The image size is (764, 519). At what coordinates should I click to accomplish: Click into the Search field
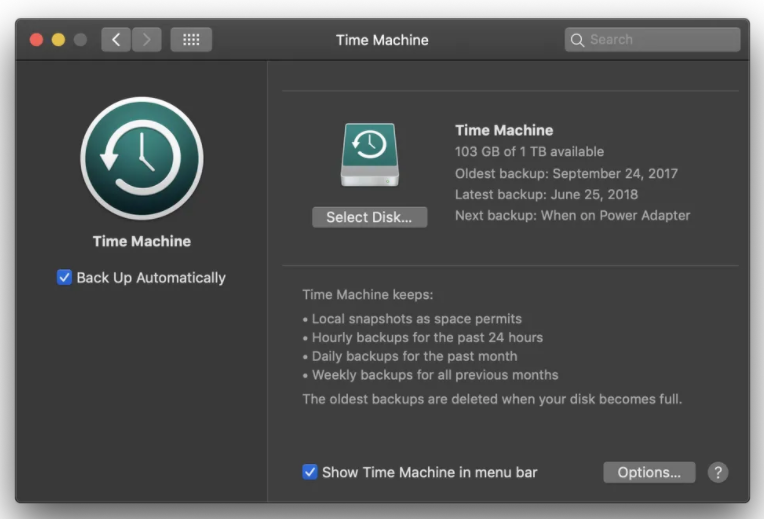652,39
